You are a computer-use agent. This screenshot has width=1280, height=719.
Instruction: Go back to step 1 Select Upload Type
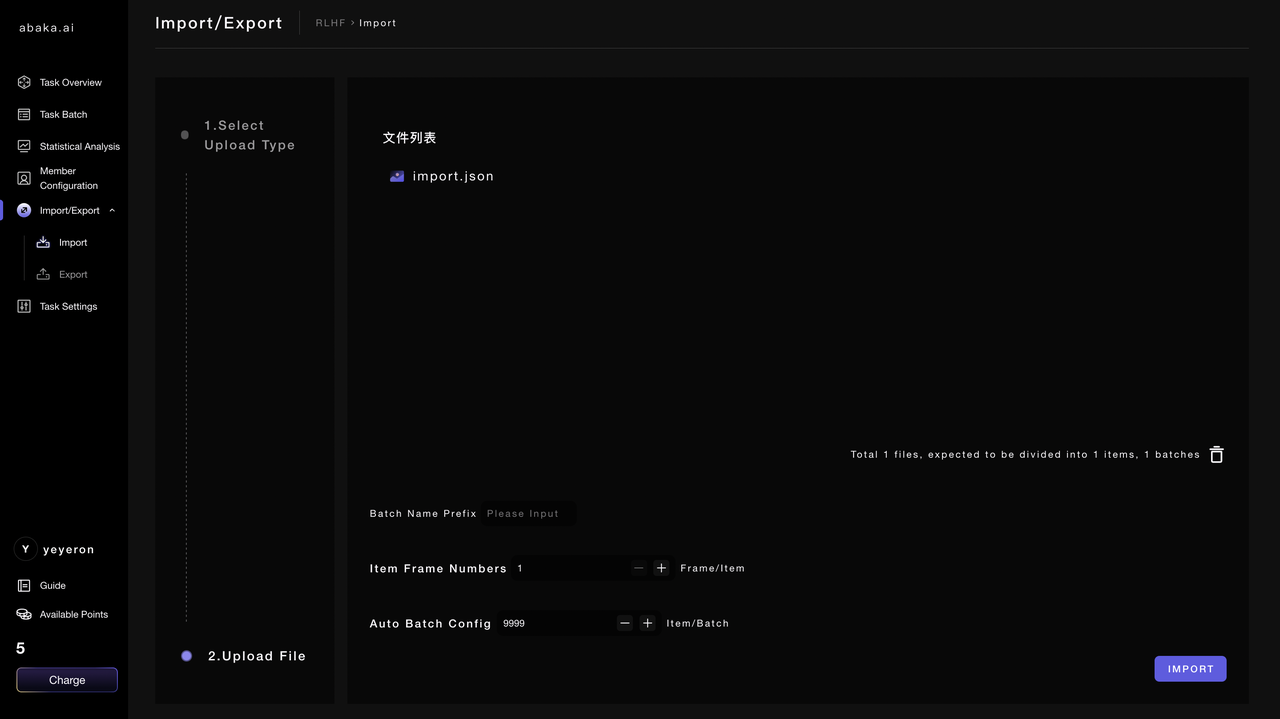[249, 135]
